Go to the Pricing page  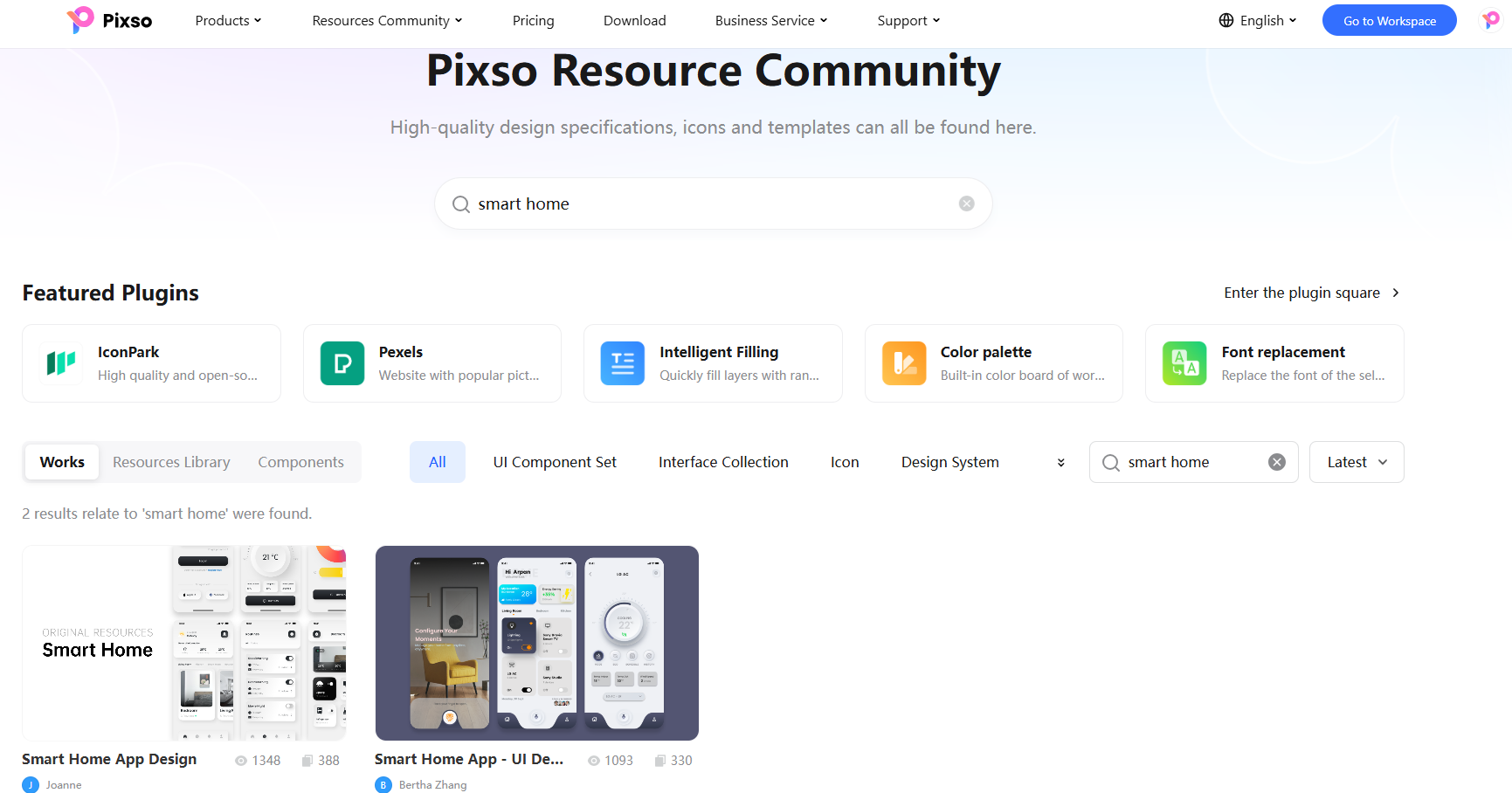pos(533,20)
